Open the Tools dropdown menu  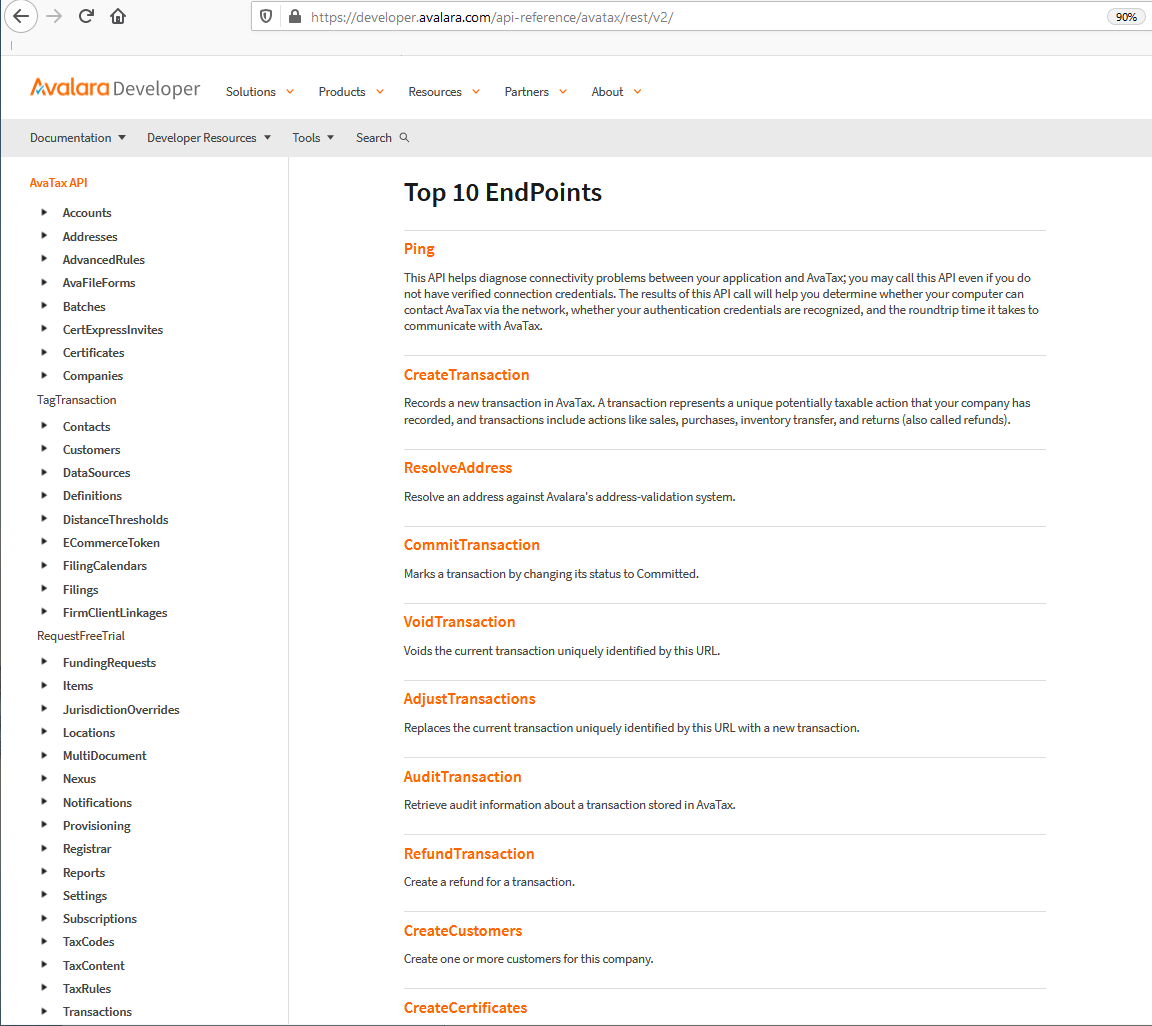pos(312,138)
